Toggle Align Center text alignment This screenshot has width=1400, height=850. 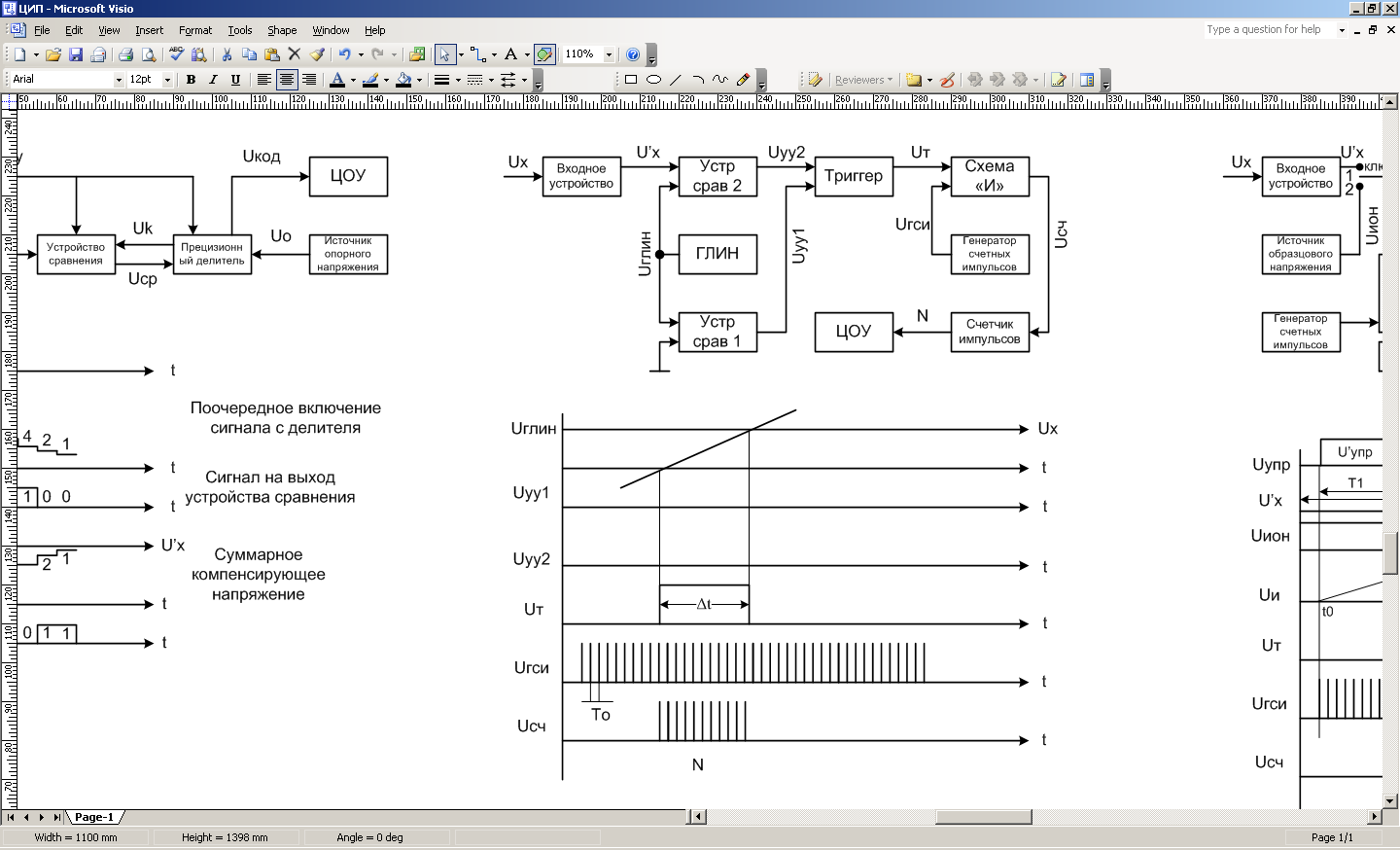tap(286, 80)
